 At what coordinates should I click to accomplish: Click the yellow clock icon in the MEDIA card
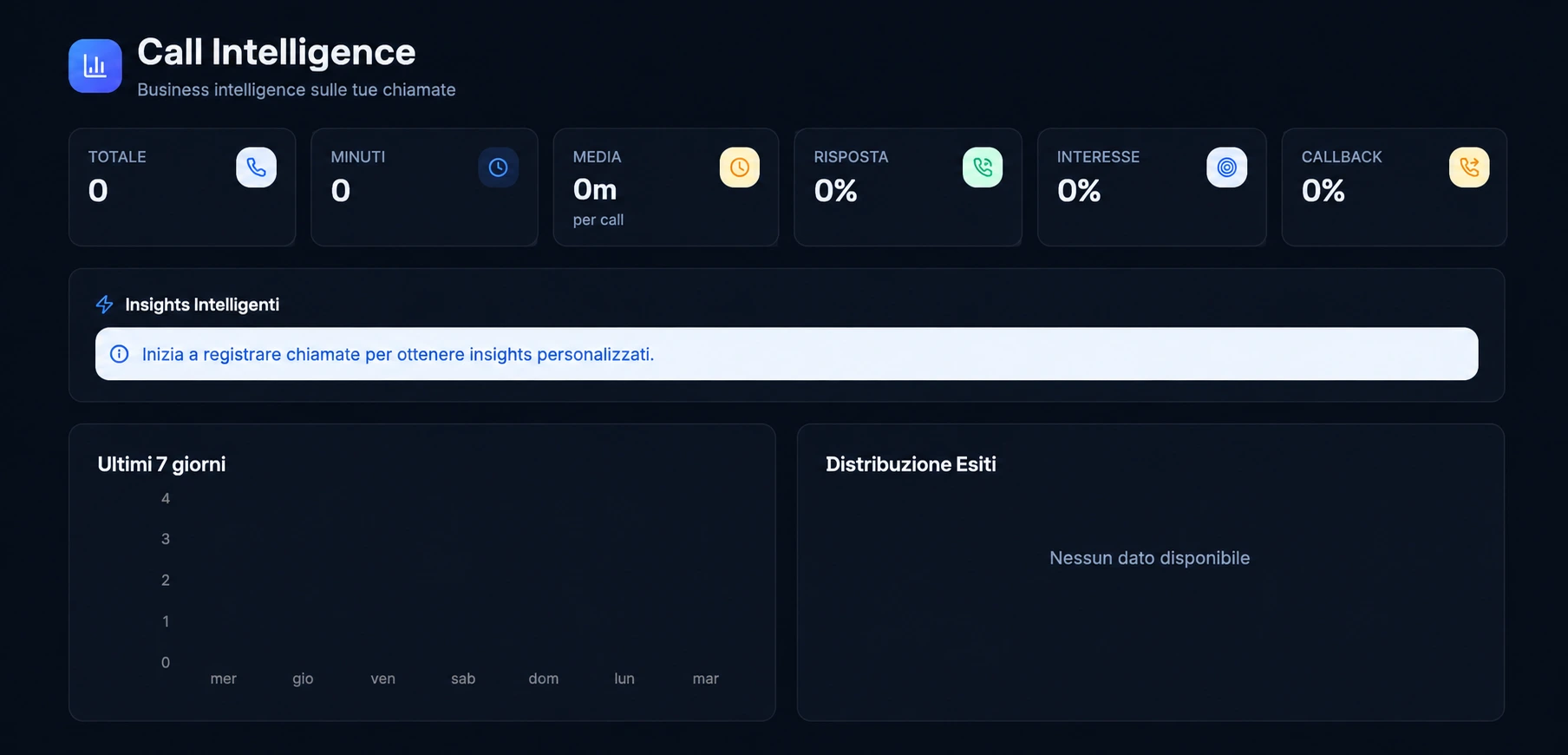pyautogui.click(x=740, y=167)
